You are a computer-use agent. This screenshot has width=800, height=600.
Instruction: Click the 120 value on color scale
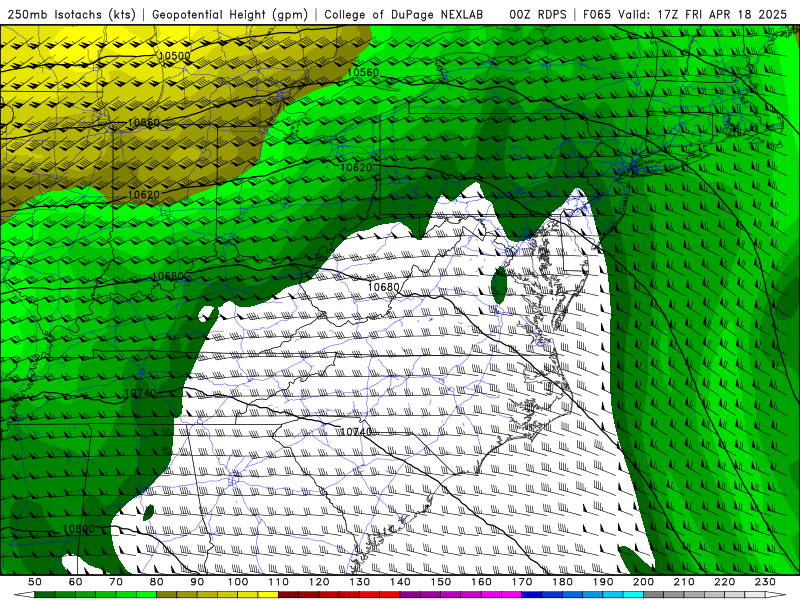[x=319, y=582]
